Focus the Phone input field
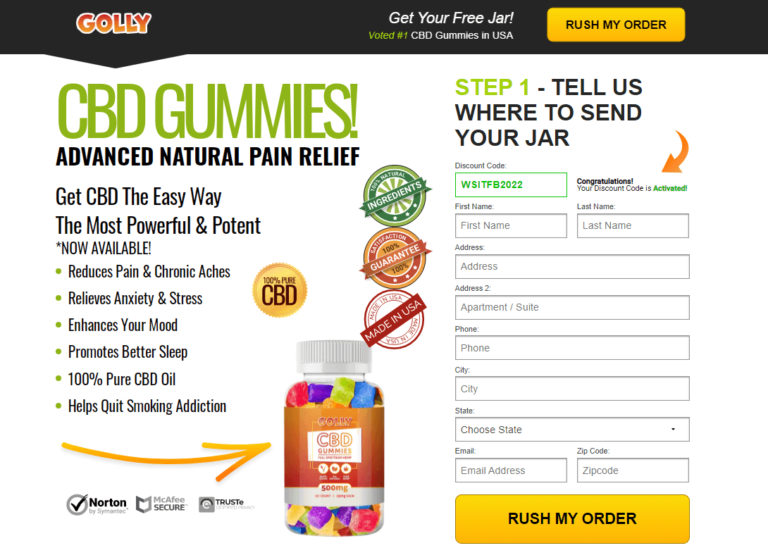The width and height of the screenshot is (768, 555). tap(572, 348)
